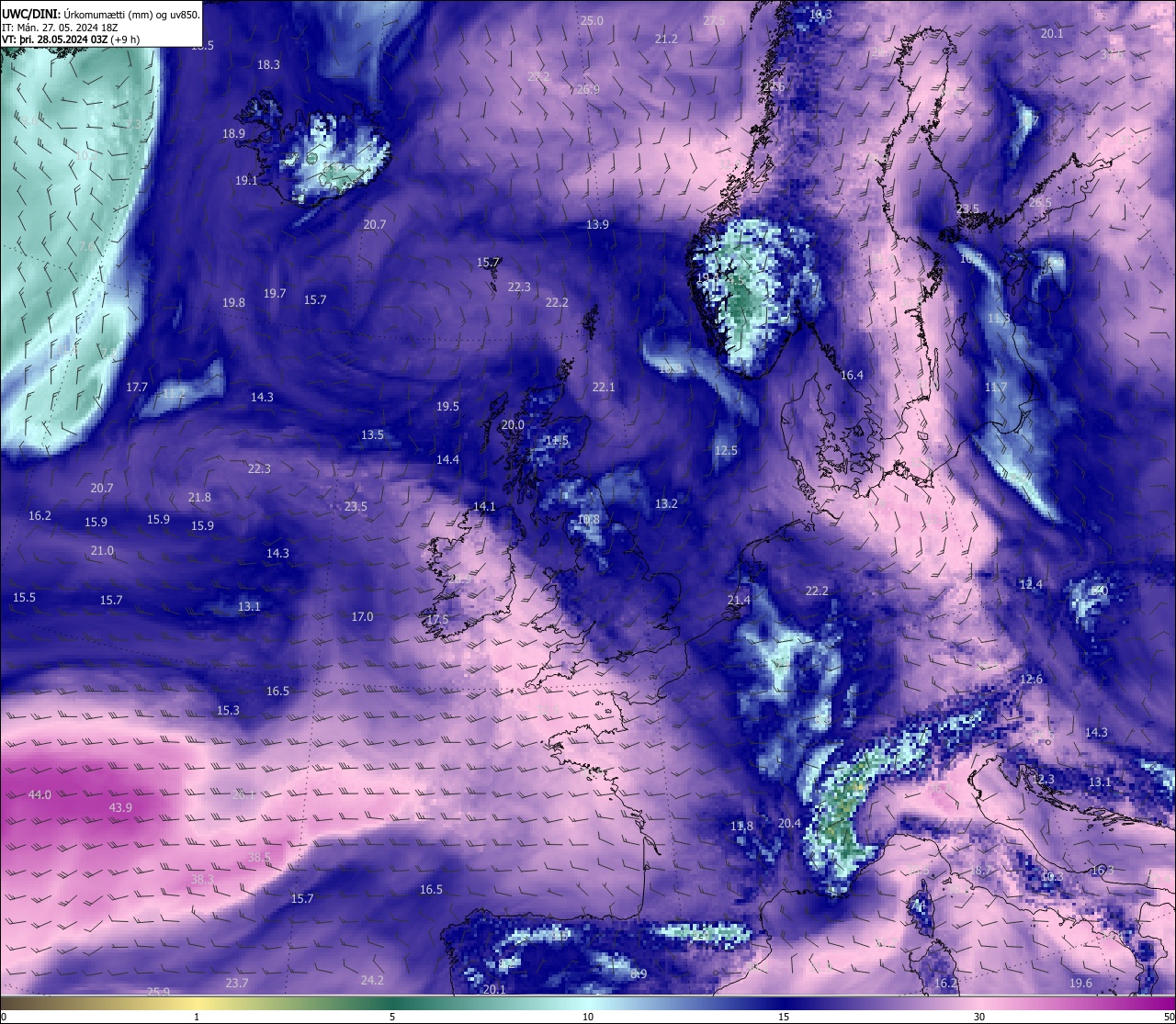Click the map value '15.5'

click(24, 597)
